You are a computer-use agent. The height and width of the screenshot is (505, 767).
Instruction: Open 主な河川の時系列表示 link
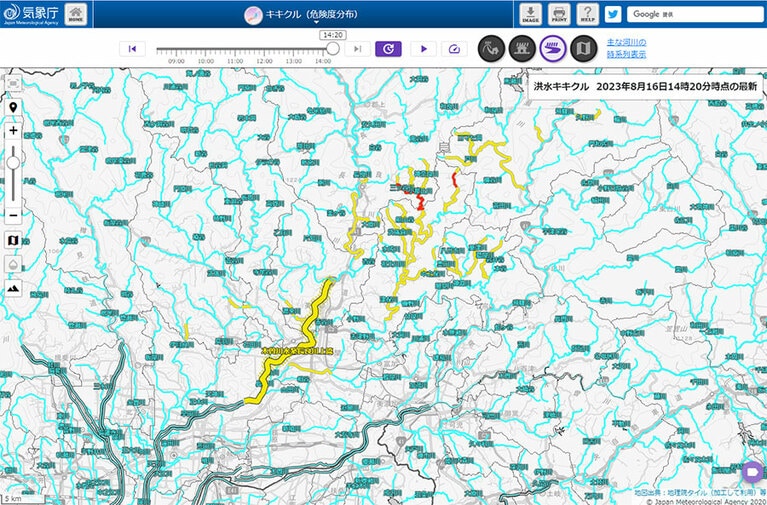click(x=626, y=48)
